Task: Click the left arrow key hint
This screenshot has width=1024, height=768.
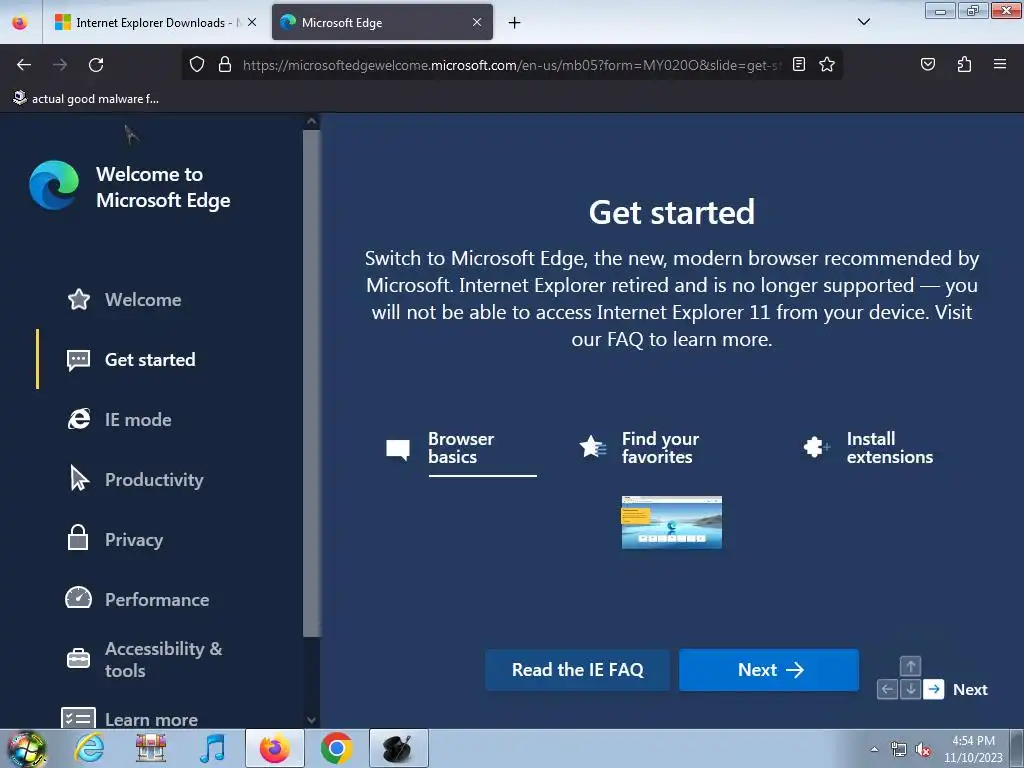Action: pyautogui.click(x=887, y=689)
